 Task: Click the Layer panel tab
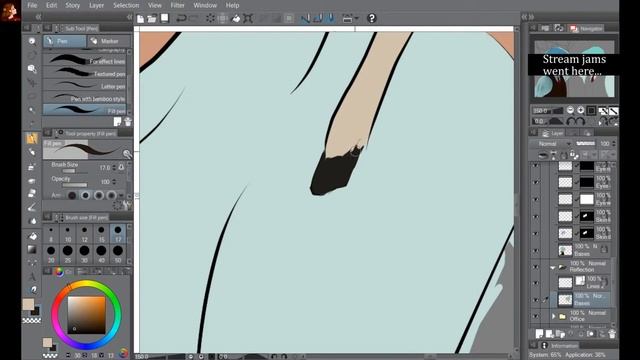point(552,133)
